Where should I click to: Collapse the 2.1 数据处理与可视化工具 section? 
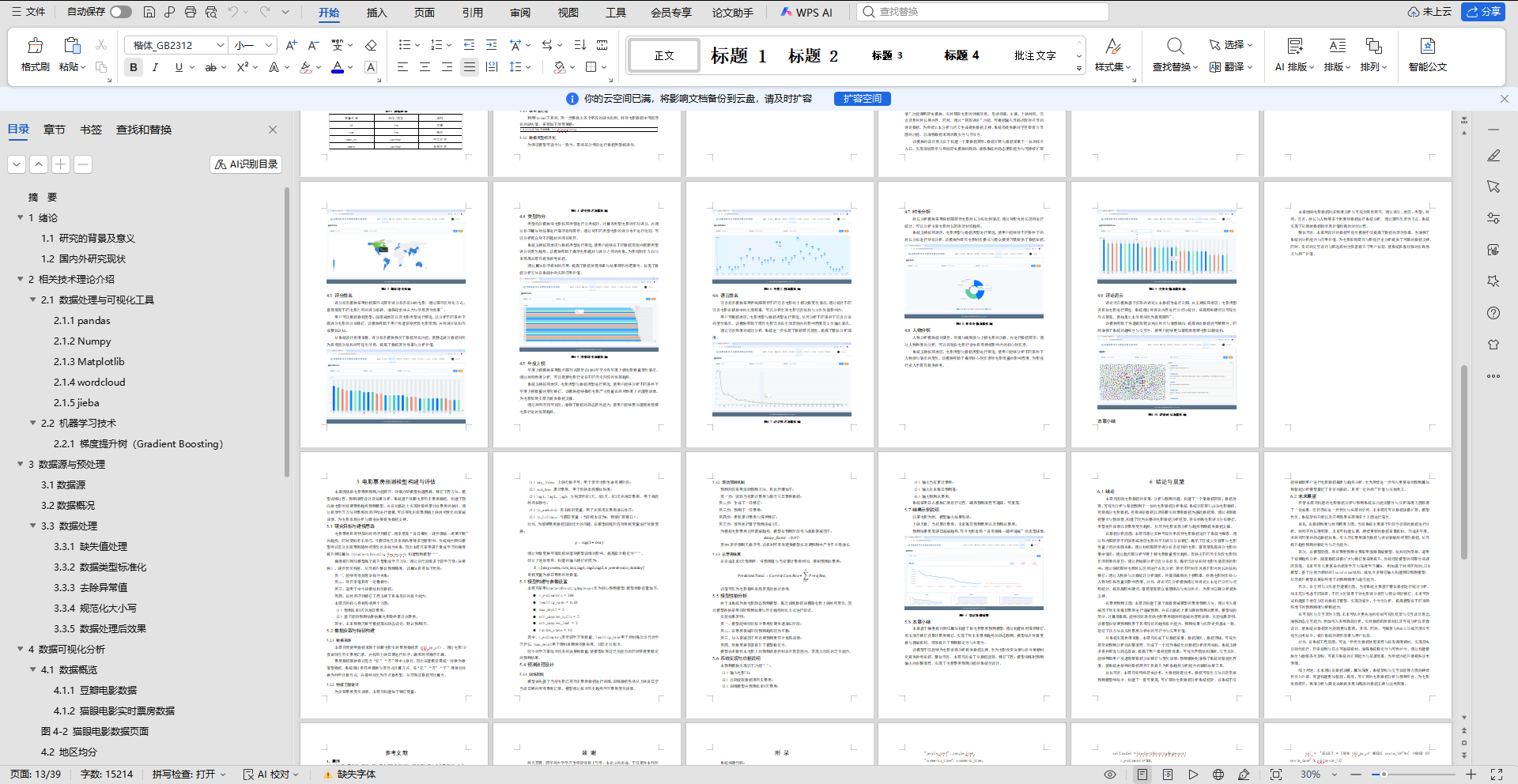click(33, 300)
